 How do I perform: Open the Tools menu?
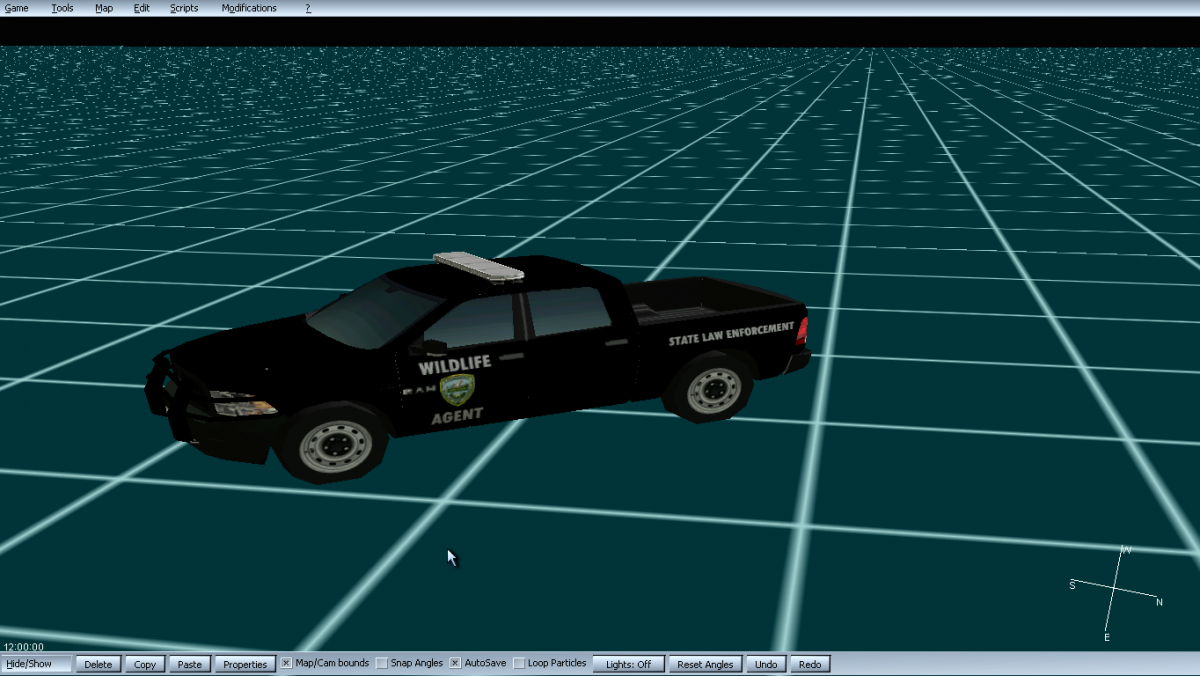coord(62,8)
